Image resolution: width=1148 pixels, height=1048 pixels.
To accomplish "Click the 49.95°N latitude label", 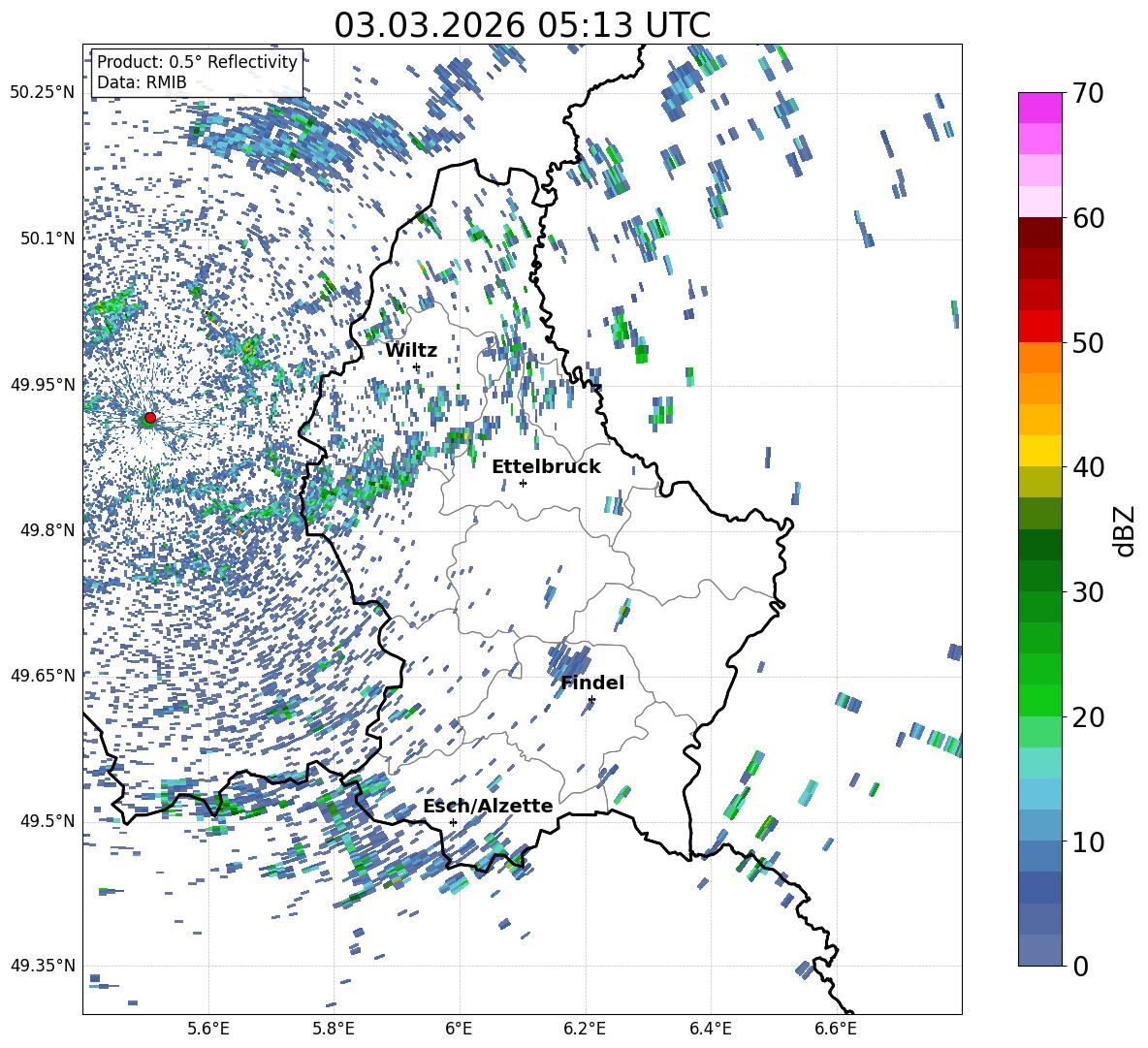I will click(x=44, y=384).
